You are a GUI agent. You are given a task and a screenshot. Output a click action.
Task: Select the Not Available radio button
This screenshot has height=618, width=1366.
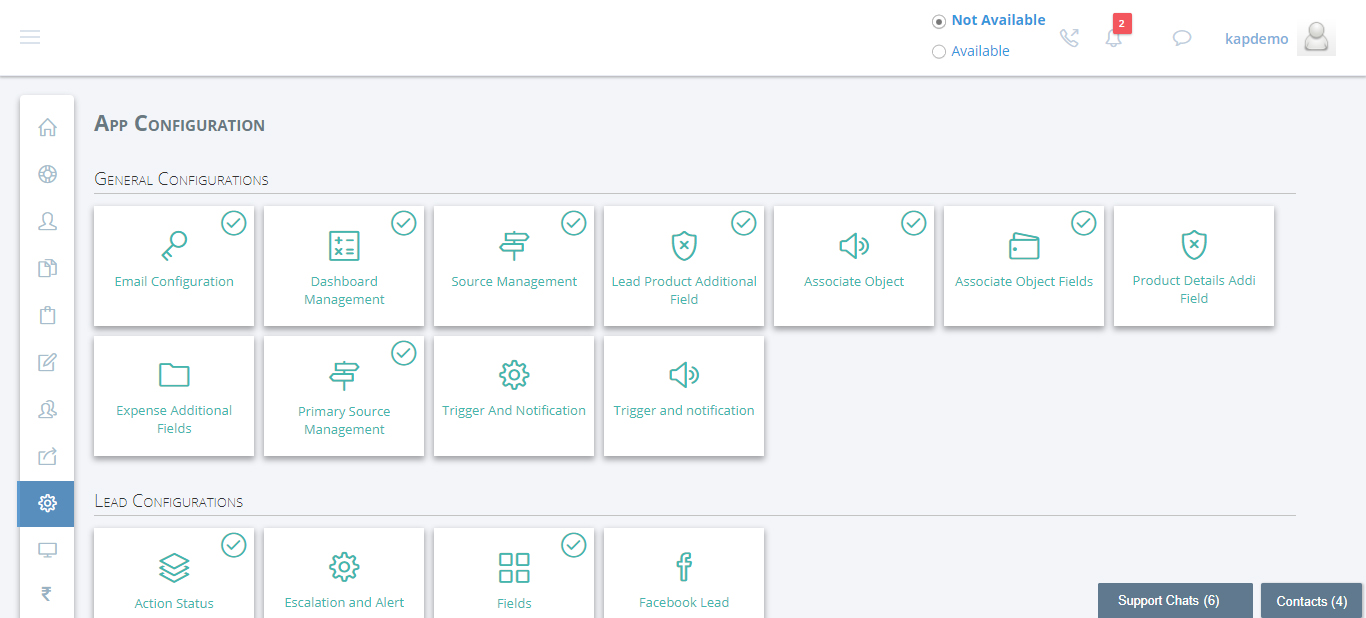[939, 21]
